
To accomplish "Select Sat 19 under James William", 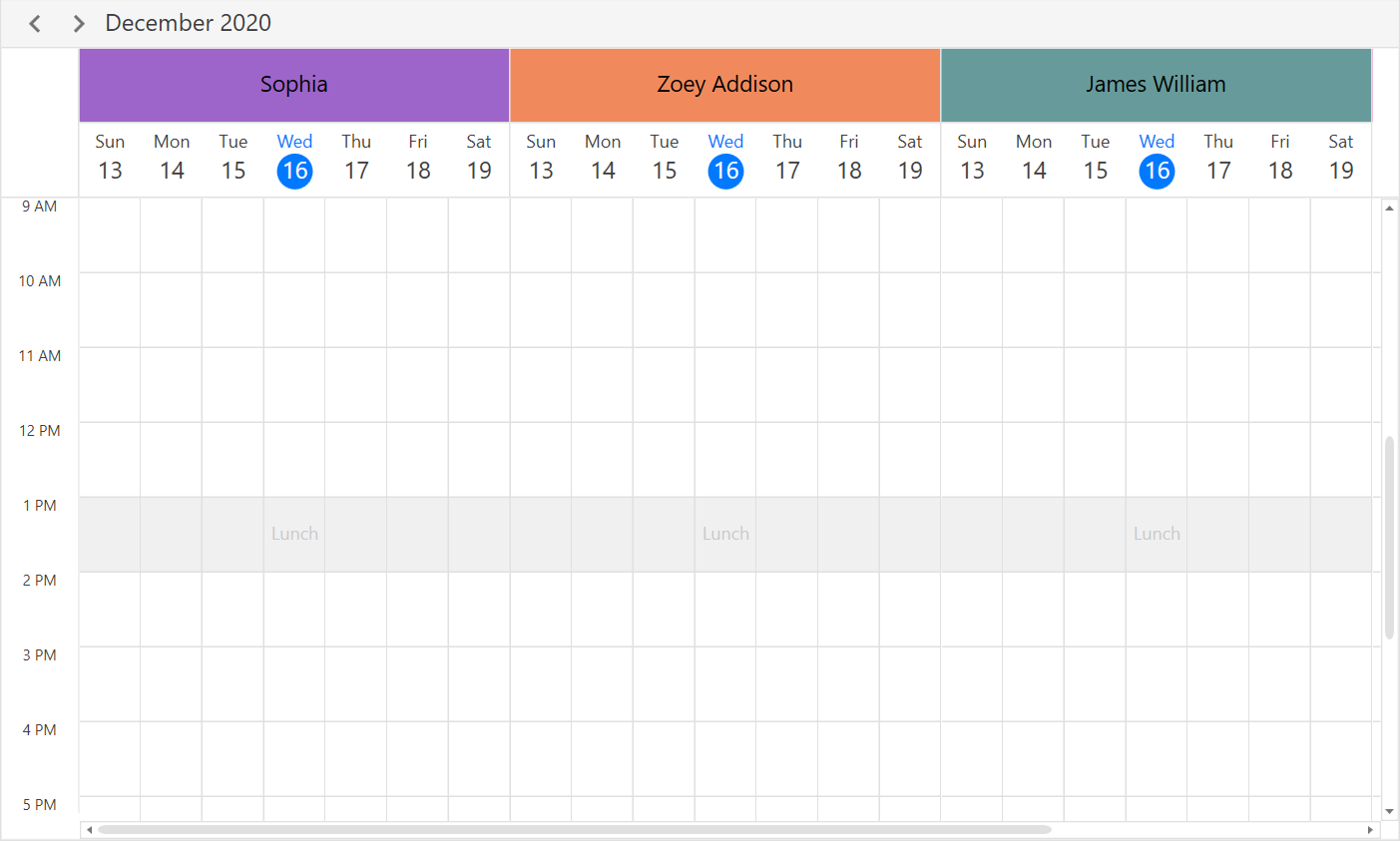I will tap(1341, 159).
